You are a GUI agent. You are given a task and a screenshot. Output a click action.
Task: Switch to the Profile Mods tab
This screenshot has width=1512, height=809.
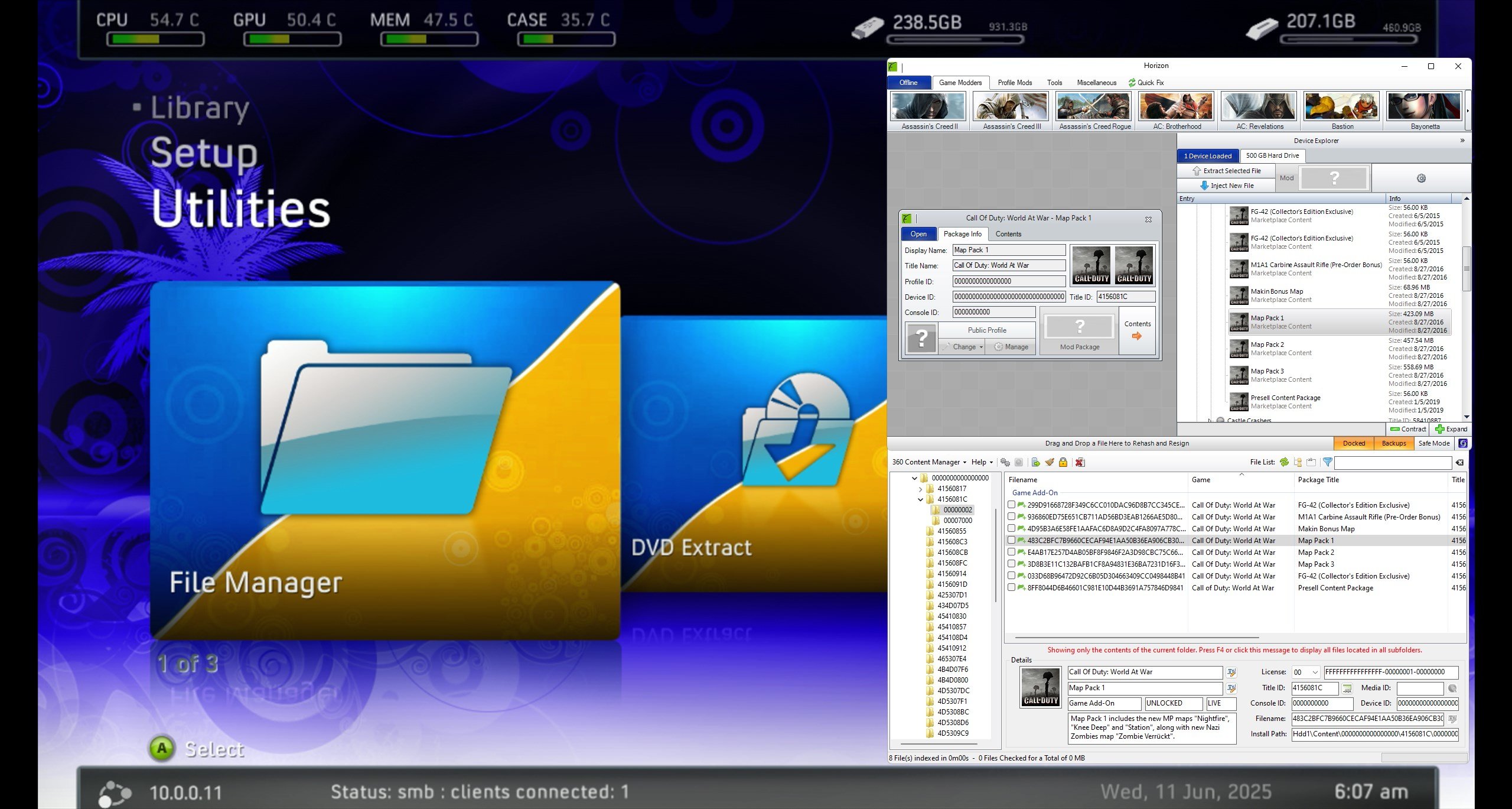(1015, 83)
